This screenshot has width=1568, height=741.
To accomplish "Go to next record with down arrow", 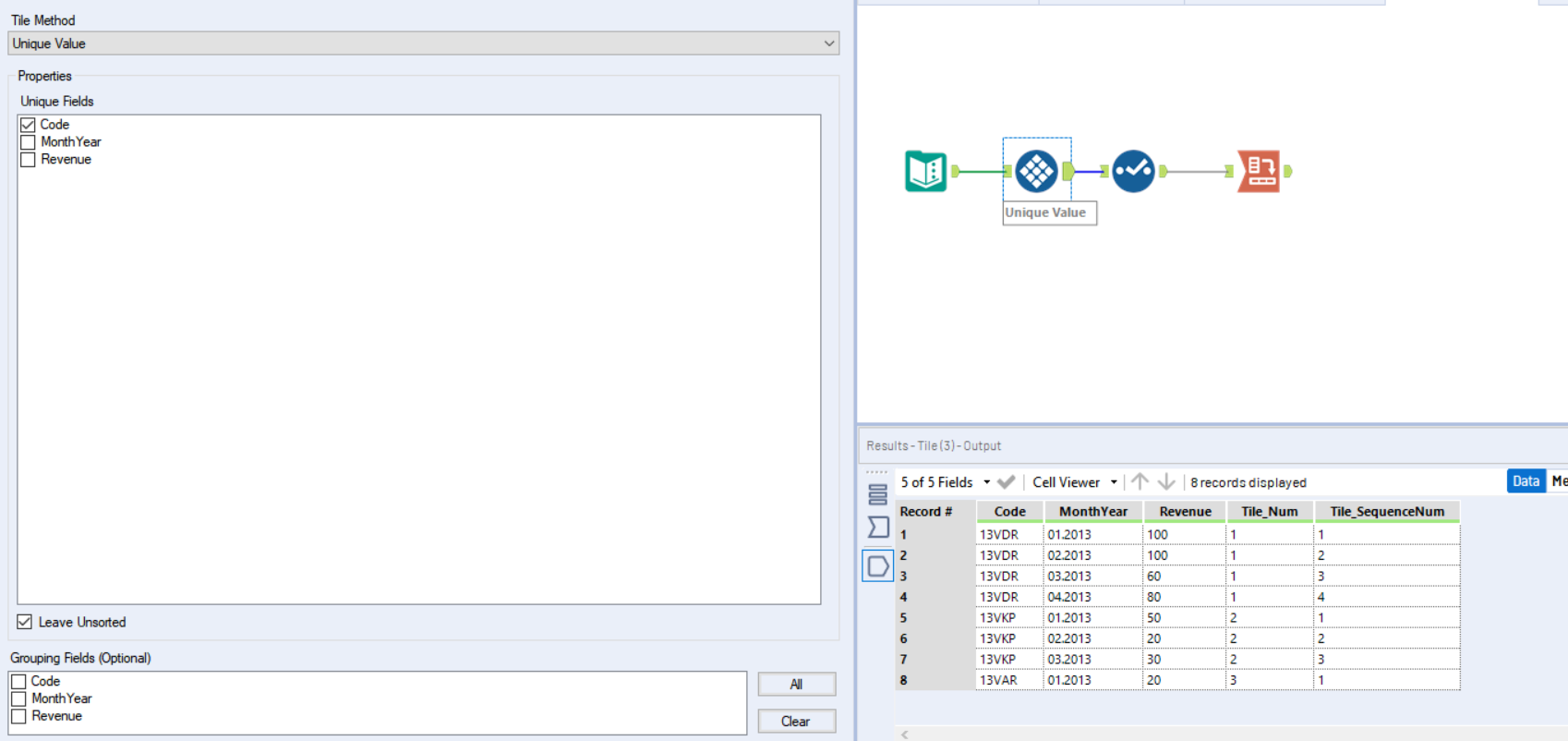I will click(1166, 482).
